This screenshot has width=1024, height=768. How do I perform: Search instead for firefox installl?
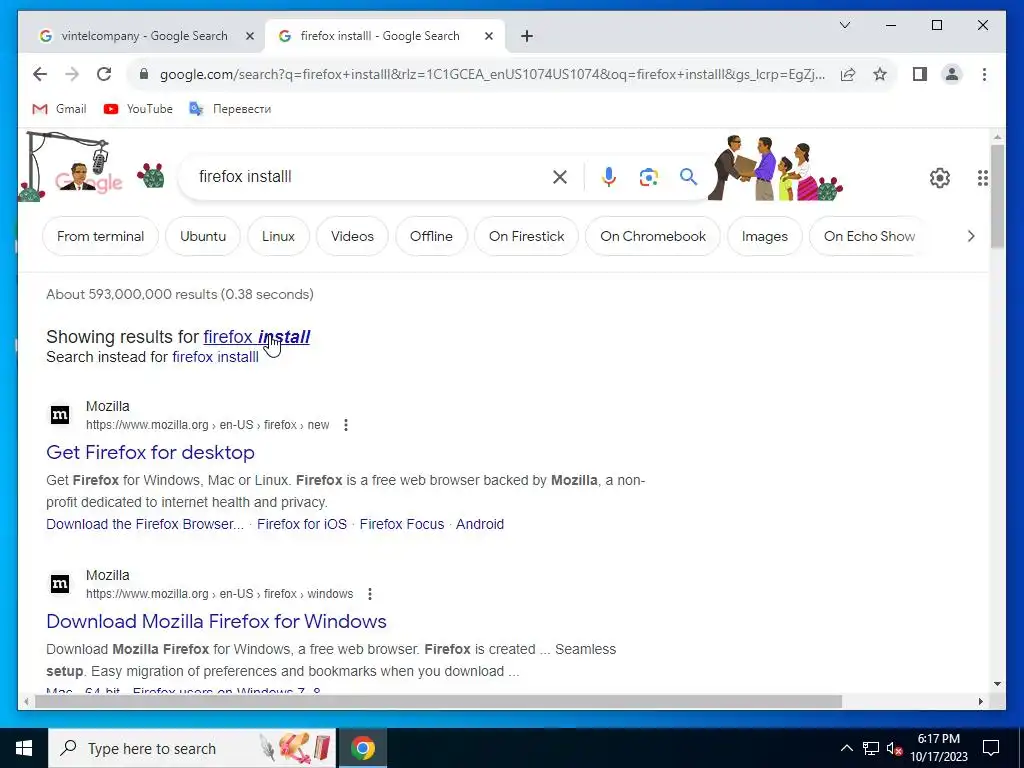[x=216, y=357]
